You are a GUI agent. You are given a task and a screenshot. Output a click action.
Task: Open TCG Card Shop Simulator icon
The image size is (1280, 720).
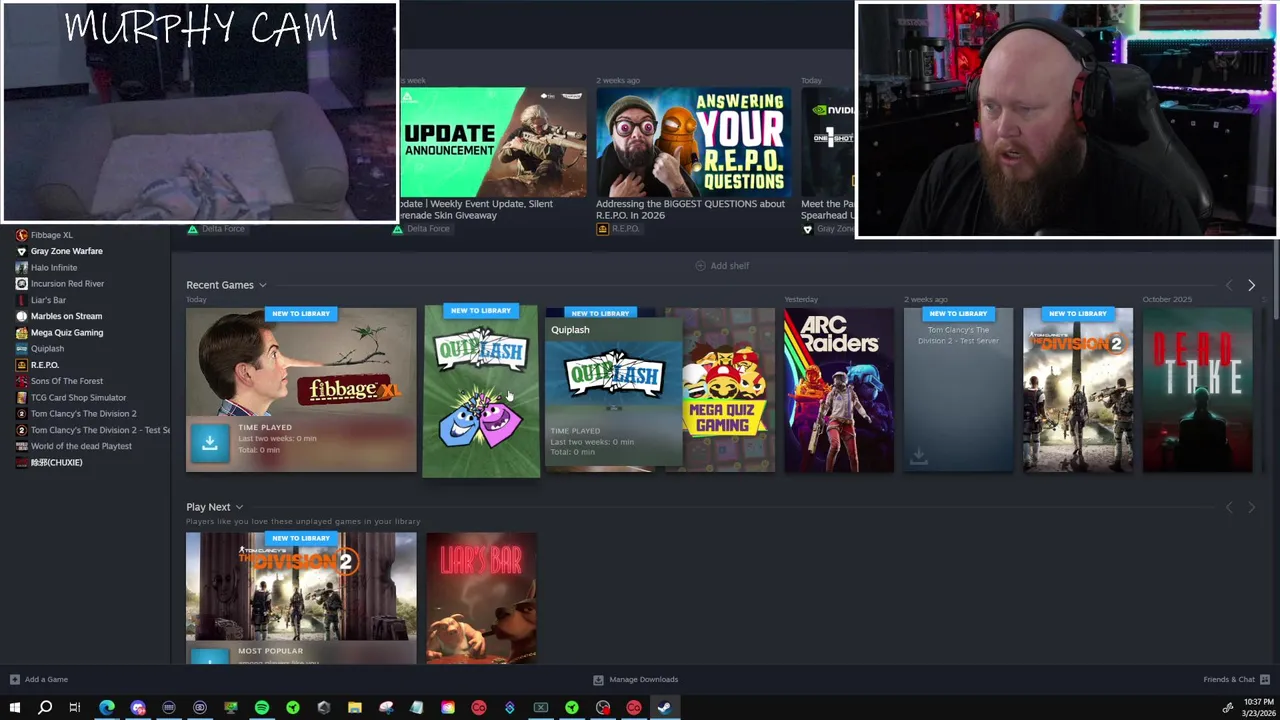point(21,397)
